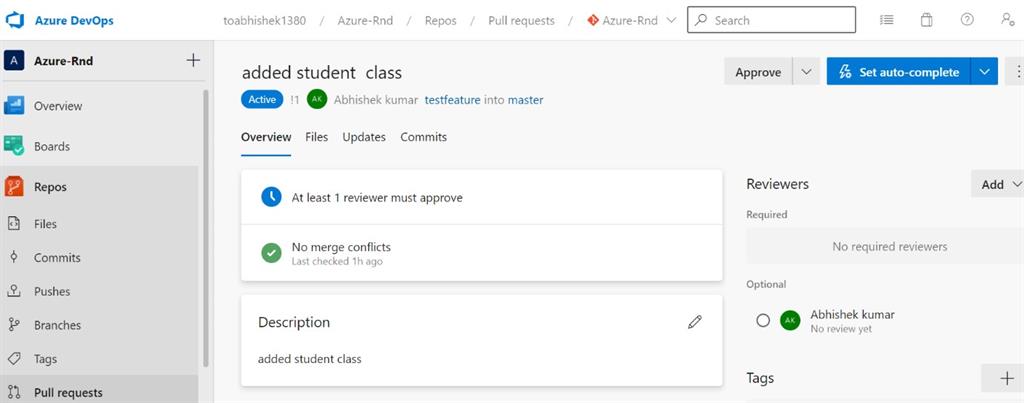The width and height of the screenshot is (1024, 403).
Task: Open the testfeature branch link
Action: pos(453,100)
